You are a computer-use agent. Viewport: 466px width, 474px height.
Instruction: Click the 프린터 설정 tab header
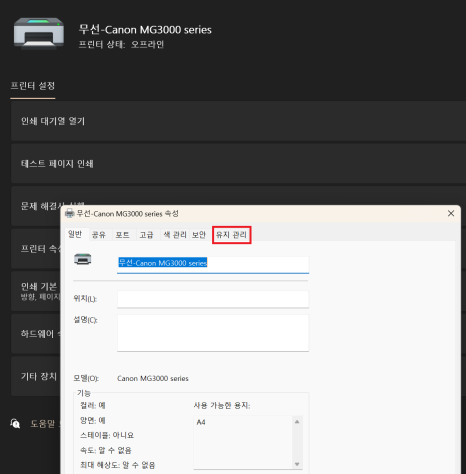33,86
